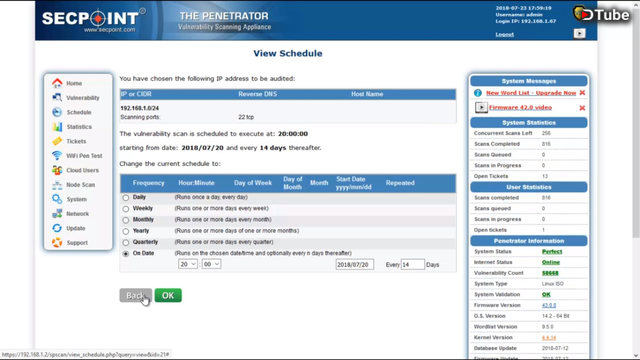Click the Schedule clock icon in sidebar

tap(57, 112)
